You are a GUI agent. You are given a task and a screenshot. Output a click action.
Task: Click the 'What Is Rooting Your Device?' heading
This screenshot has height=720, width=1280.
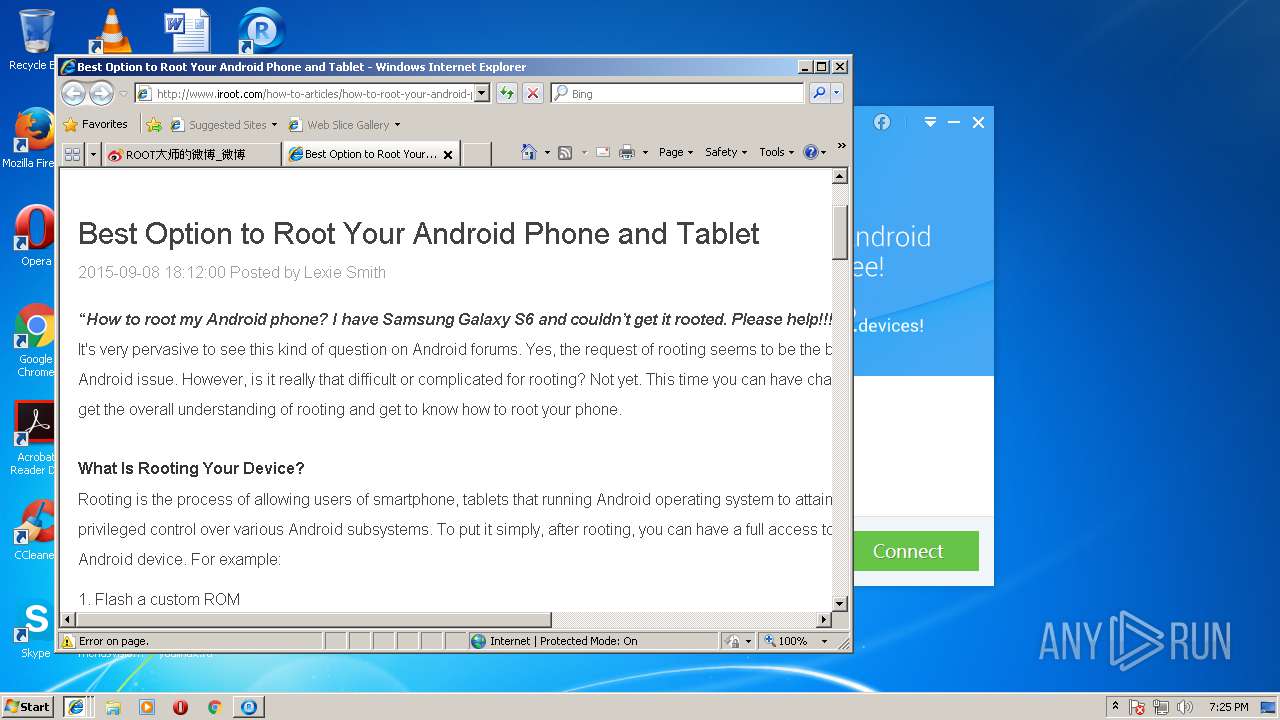pos(191,468)
